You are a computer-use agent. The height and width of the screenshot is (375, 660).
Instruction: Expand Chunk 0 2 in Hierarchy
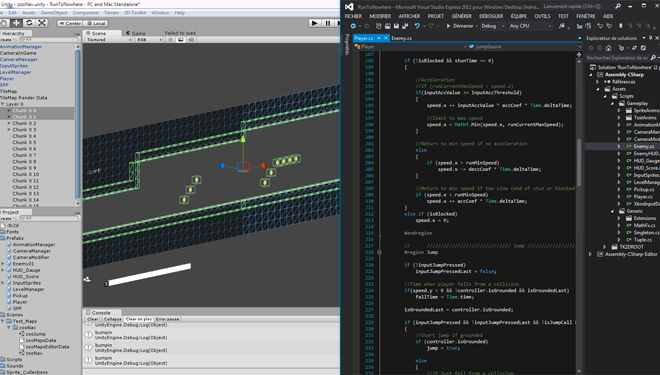point(9,123)
